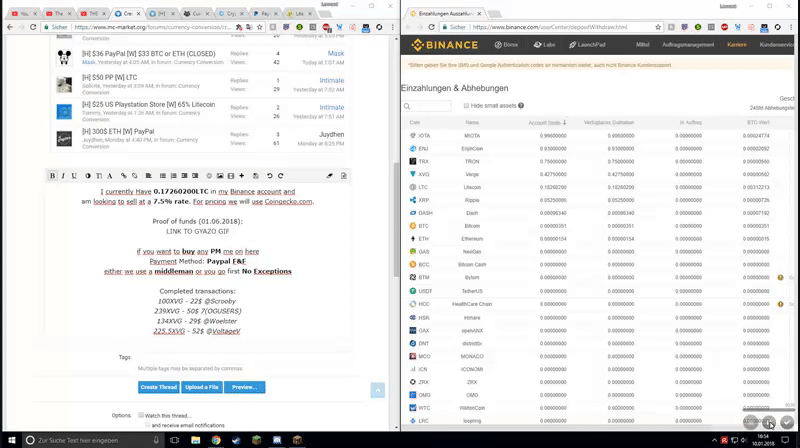This screenshot has width=800, height=448.
Task: Click the mc-market address bar
Action: (153, 27)
